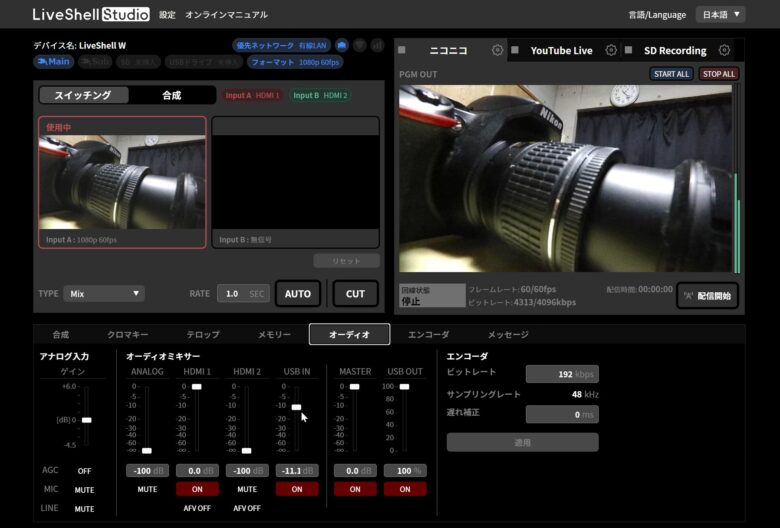Open YouTube Live settings gear

[x=611, y=50]
